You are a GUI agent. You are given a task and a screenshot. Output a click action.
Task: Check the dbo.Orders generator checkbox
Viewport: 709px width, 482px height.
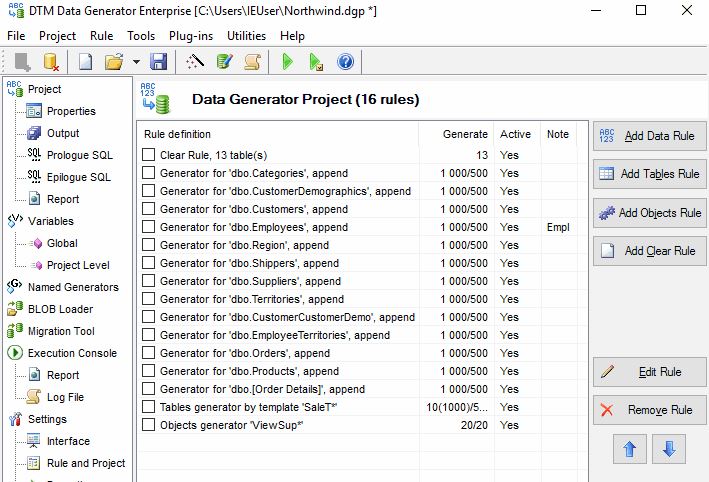click(148, 353)
